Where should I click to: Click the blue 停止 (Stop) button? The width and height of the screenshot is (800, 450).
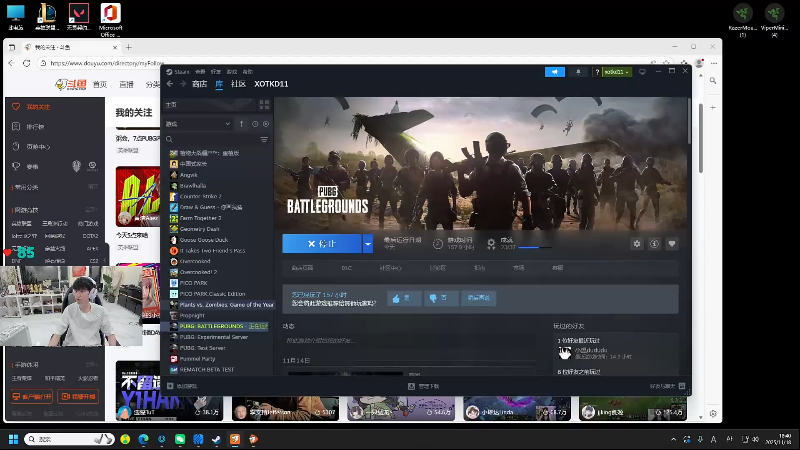point(322,244)
